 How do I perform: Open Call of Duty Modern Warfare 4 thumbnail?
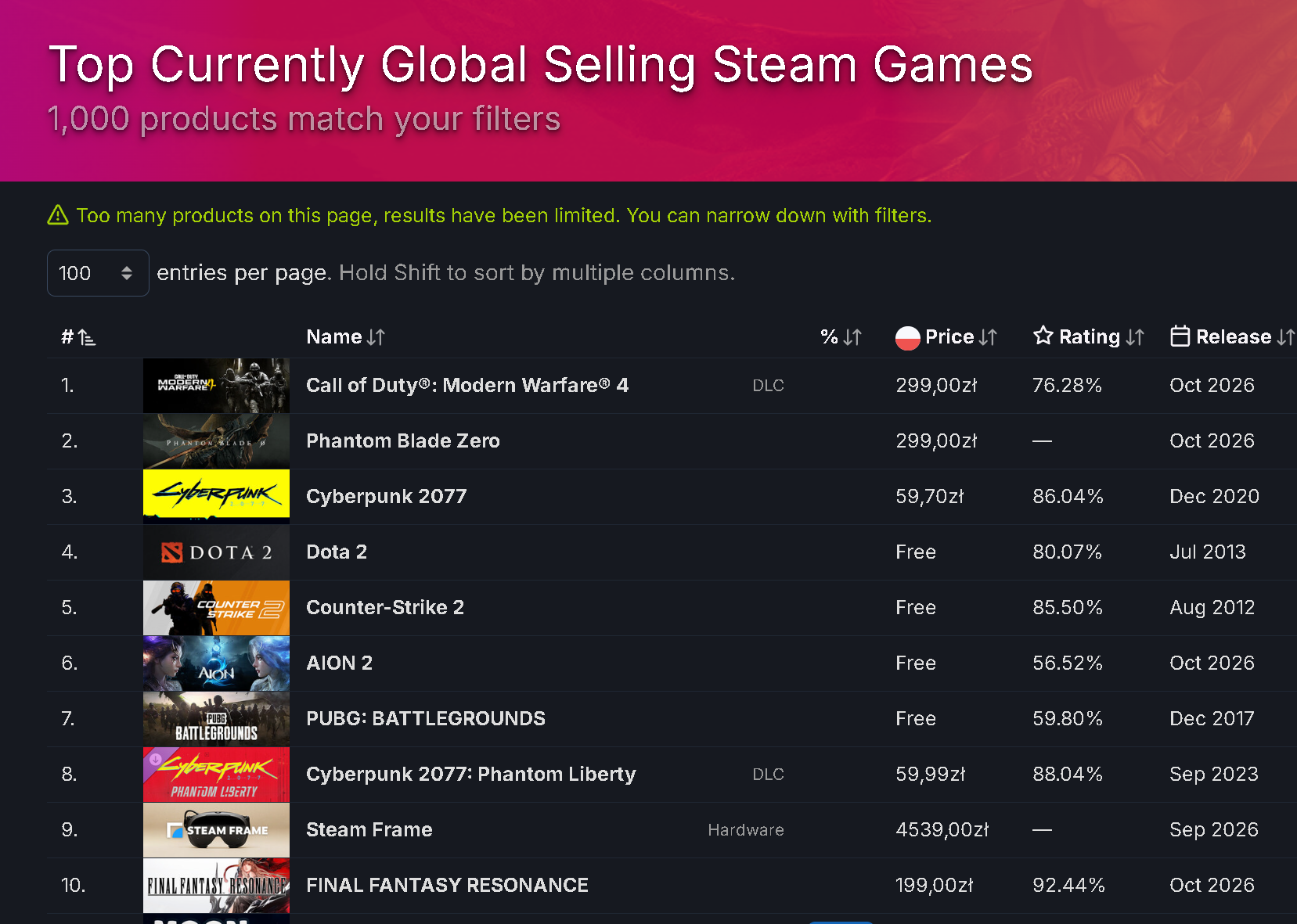pyautogui.click(x=216, y=386)
